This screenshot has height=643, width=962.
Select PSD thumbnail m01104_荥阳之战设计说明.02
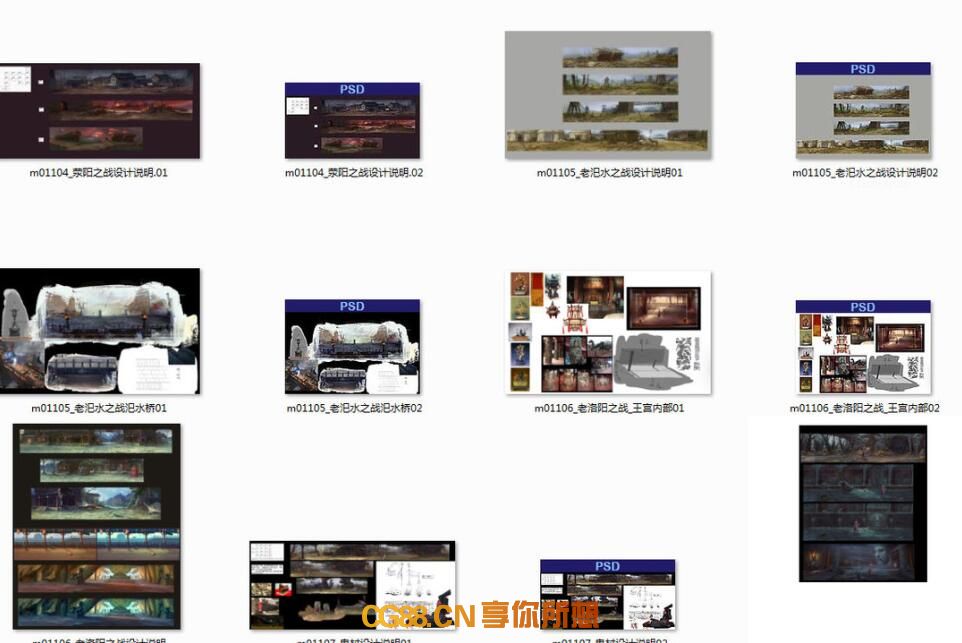(352, 121)
